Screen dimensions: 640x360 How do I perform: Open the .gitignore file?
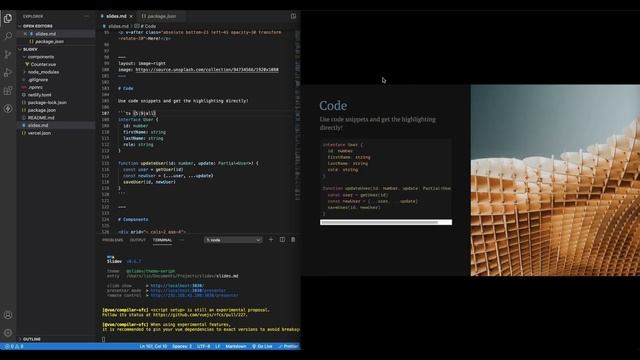pyautogui.click(x=38, y=80)
